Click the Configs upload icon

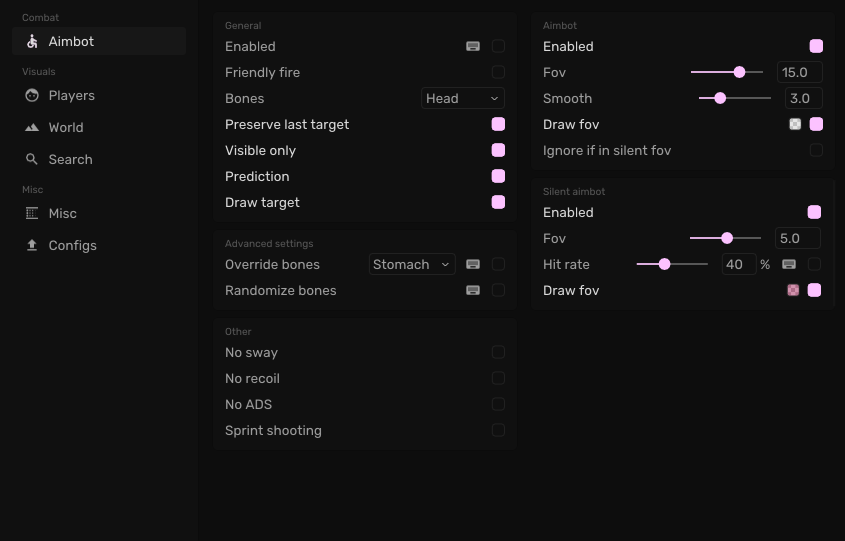(x=32, y=246)
